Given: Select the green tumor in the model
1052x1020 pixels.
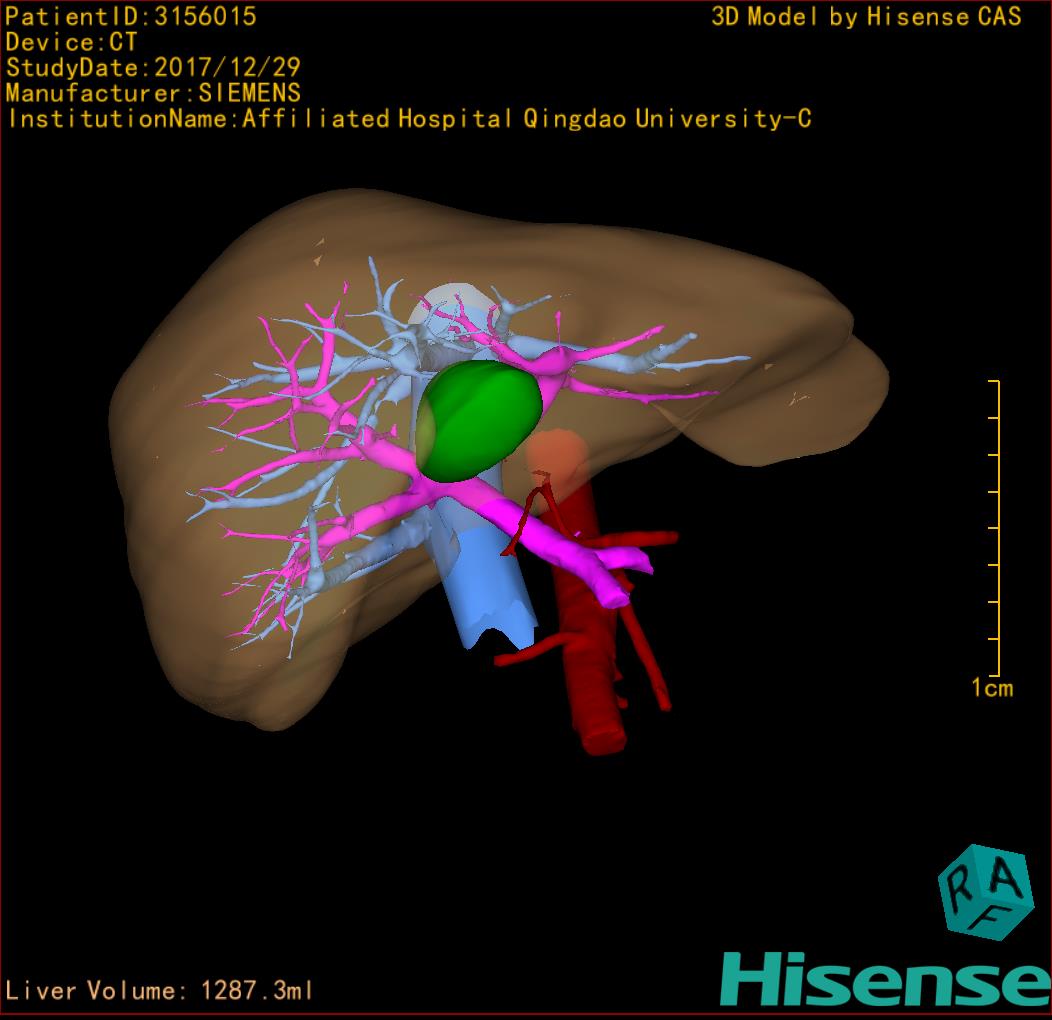Looking at the screenshot, I should click(x=480, y=415).
